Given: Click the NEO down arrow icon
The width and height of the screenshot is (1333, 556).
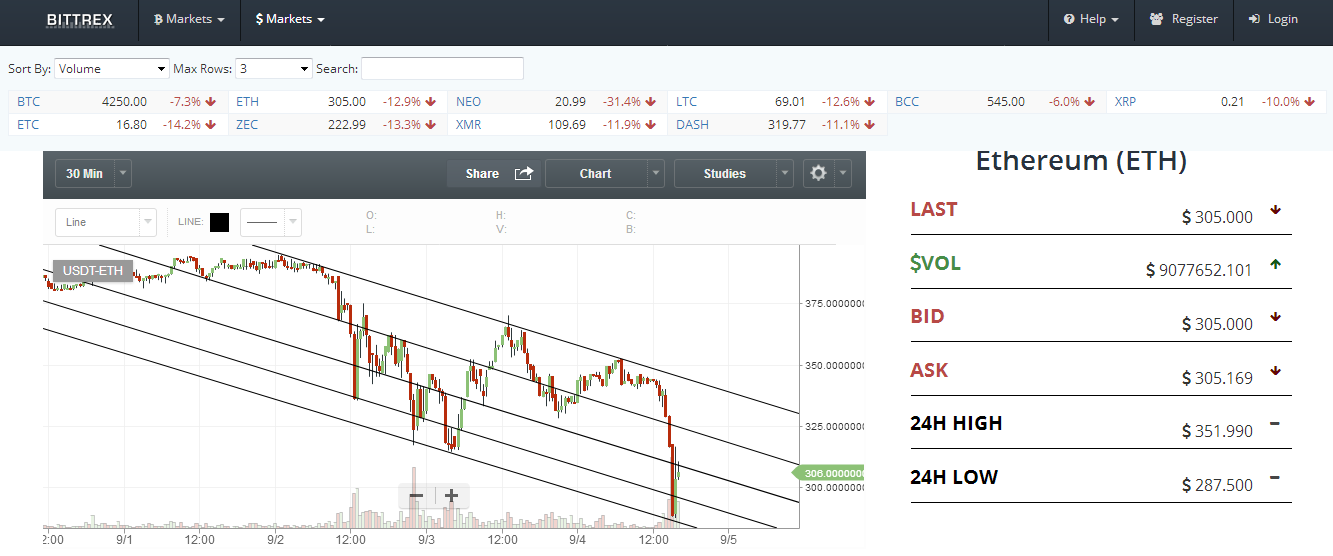Looking at the screenshot, I should pyautogui.click(x=650, y=102).
